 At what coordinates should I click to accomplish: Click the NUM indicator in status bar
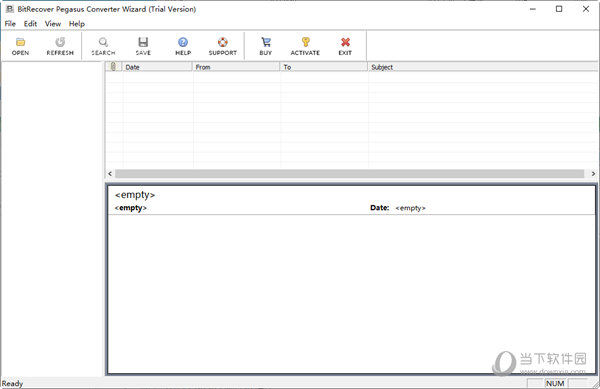[x=555, y=383]
